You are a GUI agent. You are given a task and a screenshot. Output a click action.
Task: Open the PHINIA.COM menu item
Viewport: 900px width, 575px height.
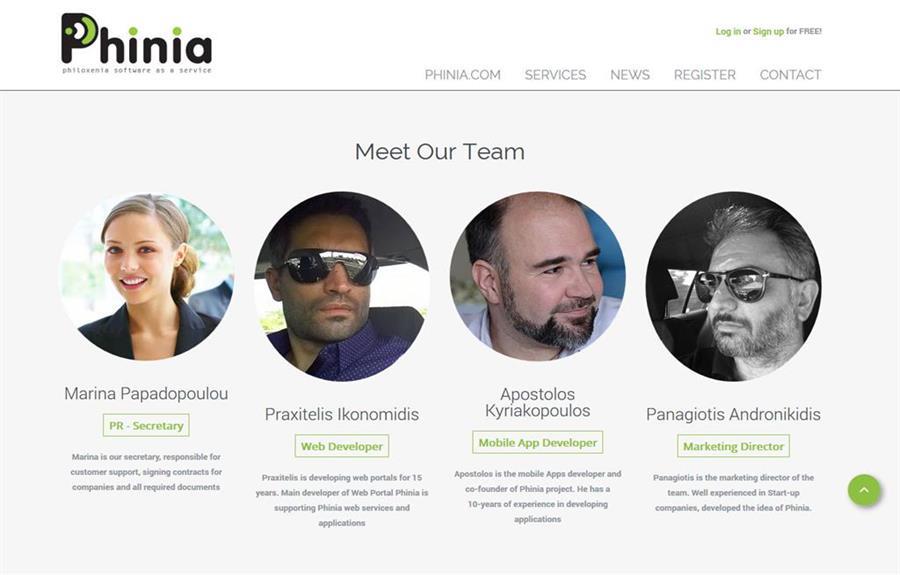pyautogui.click(x=463, y=75)
